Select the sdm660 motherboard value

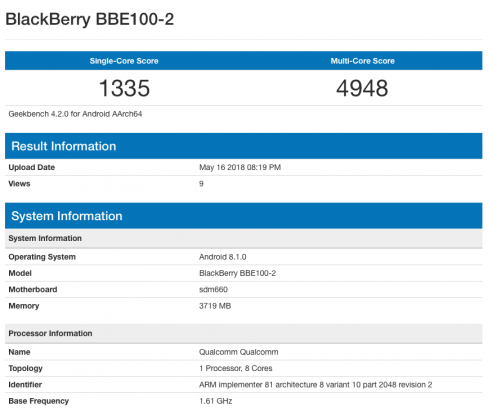click(x=213, y=290)
